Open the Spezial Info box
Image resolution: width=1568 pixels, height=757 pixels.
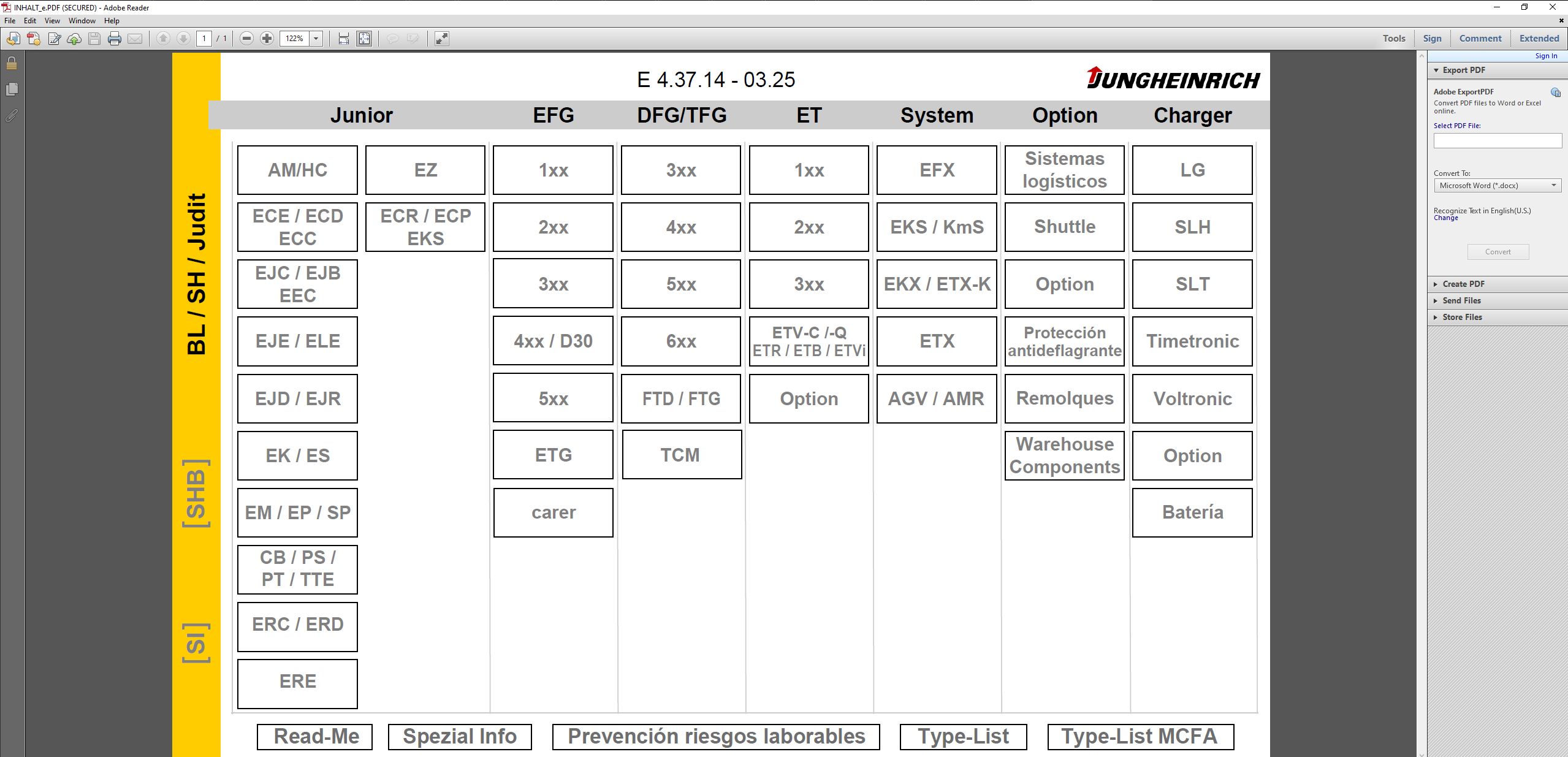pyautogui.click(x=460, y=737)
